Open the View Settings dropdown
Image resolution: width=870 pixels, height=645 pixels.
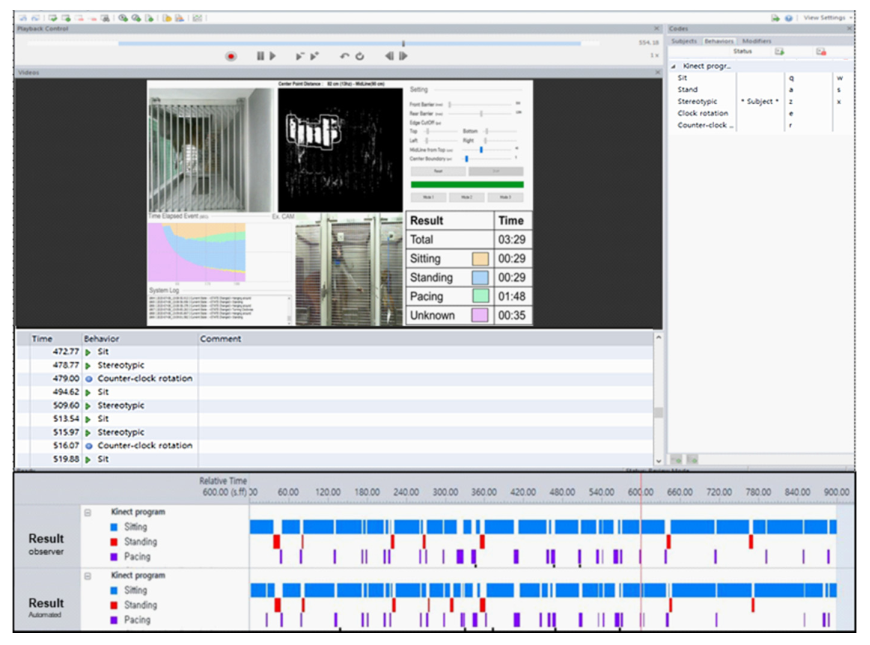pos(826,18)
